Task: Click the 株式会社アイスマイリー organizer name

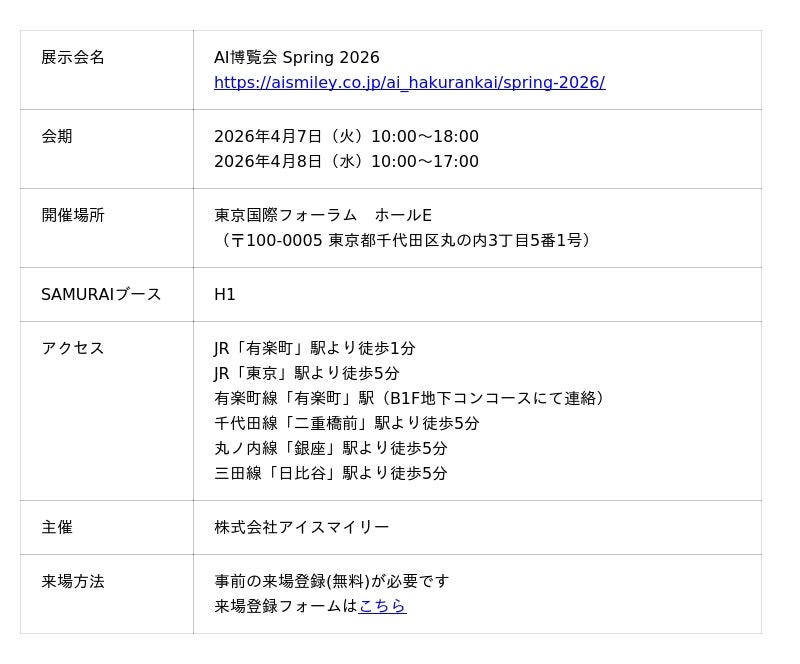Action: [302, 528]
